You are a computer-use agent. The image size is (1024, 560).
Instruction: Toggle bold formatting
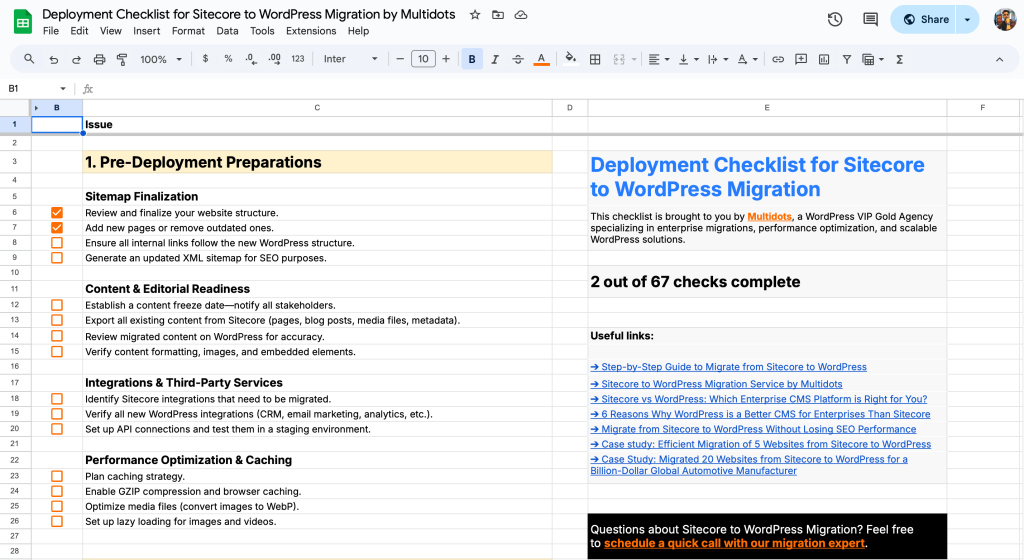[472, 59]
